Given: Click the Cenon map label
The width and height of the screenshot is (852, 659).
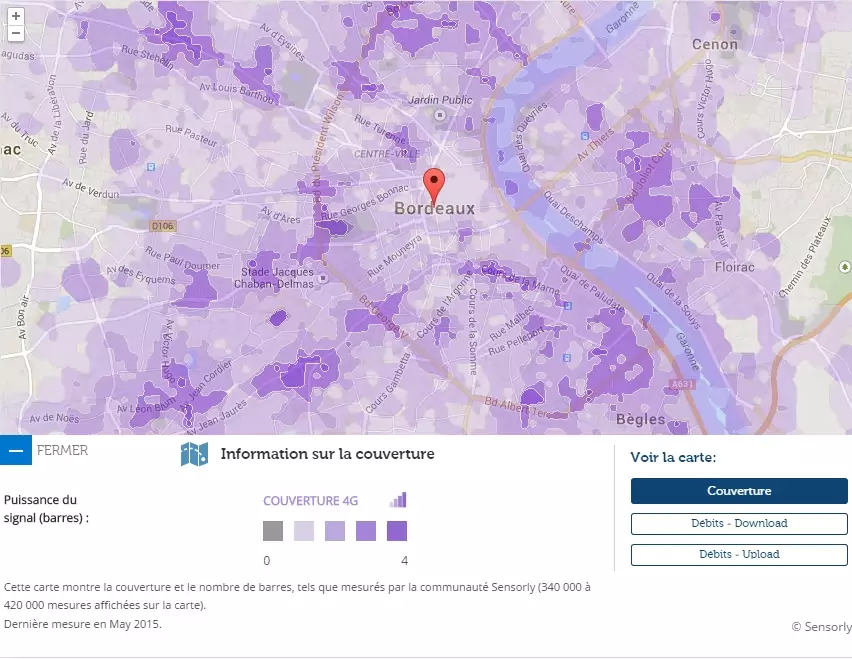Looking at the screenshot, I should click(715, 45).
